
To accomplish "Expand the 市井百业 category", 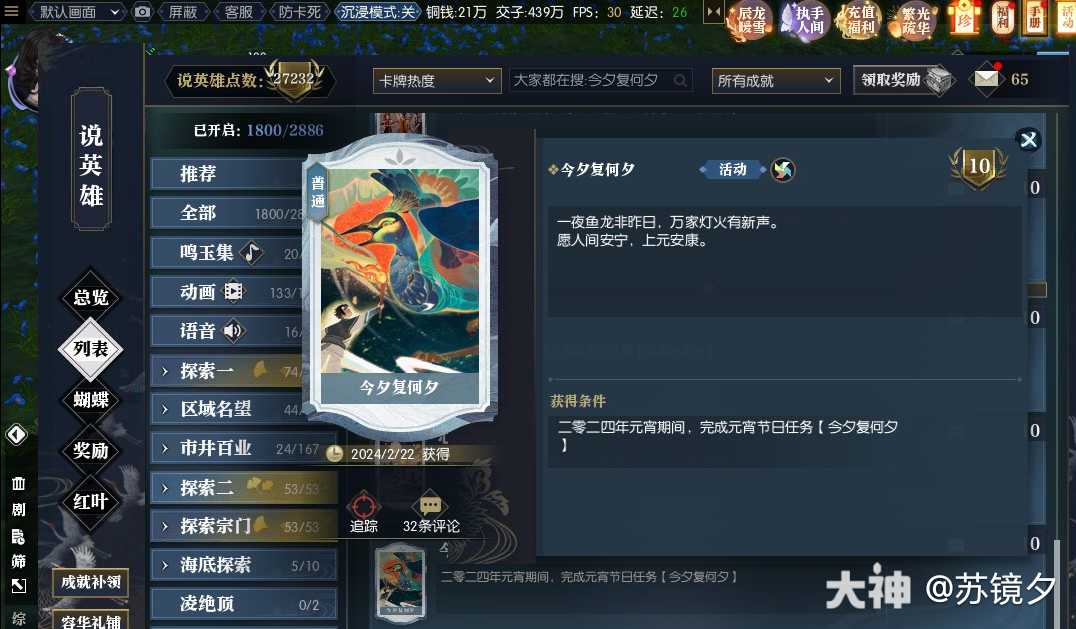I will click(x=244, y=449).
